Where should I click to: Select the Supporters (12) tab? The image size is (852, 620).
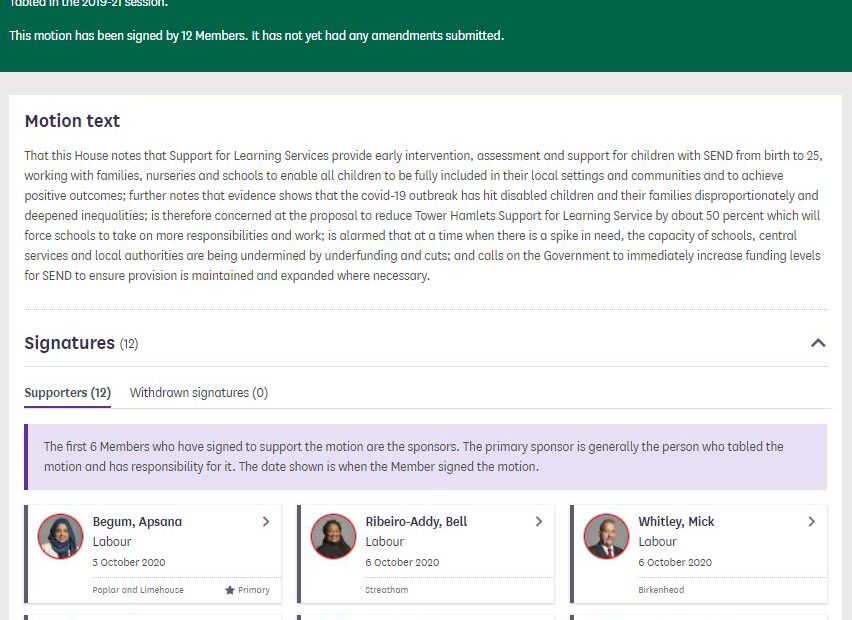click(x=67, y=393)
